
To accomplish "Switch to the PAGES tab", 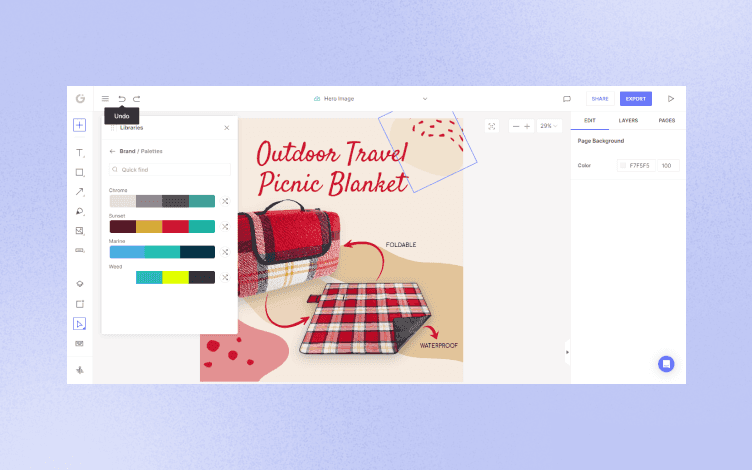I will coord(666,120).
